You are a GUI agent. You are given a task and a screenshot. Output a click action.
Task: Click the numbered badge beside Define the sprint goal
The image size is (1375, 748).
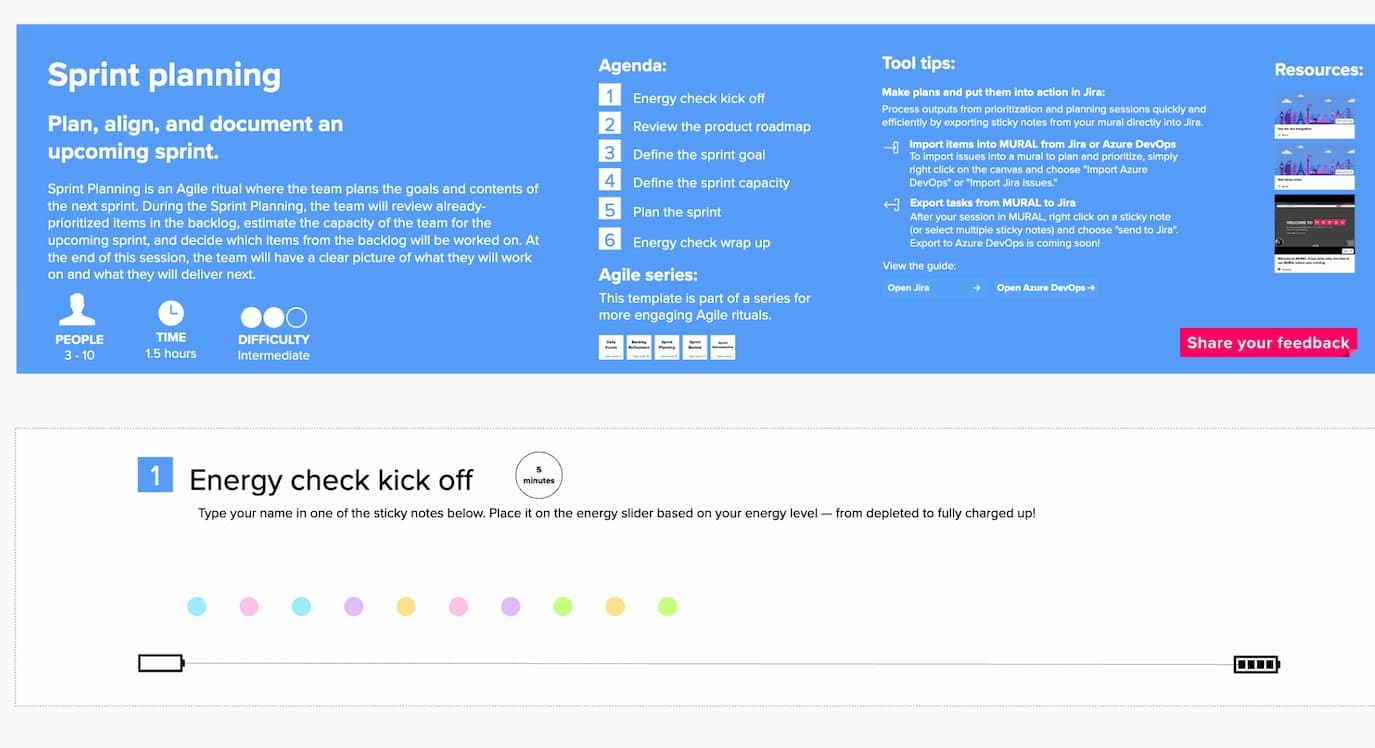click(609, 154)
